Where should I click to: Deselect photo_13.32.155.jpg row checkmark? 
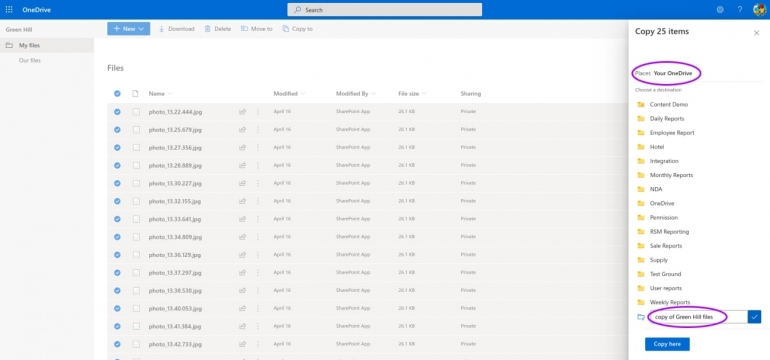[x=117, y=201]
